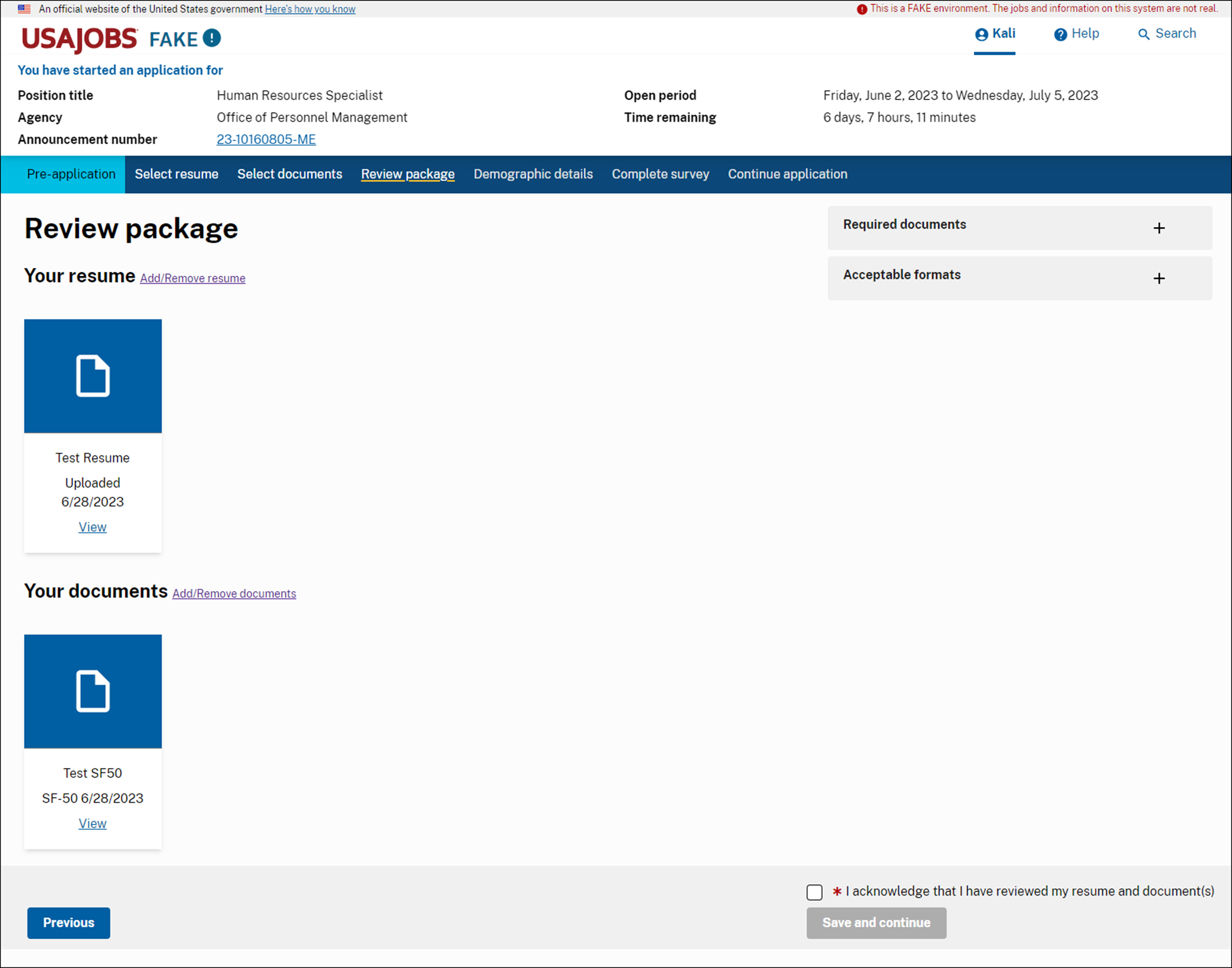This screenshot has width=1232, height=968.
Task: Click the Previous button
Action: tap(68, 923)
